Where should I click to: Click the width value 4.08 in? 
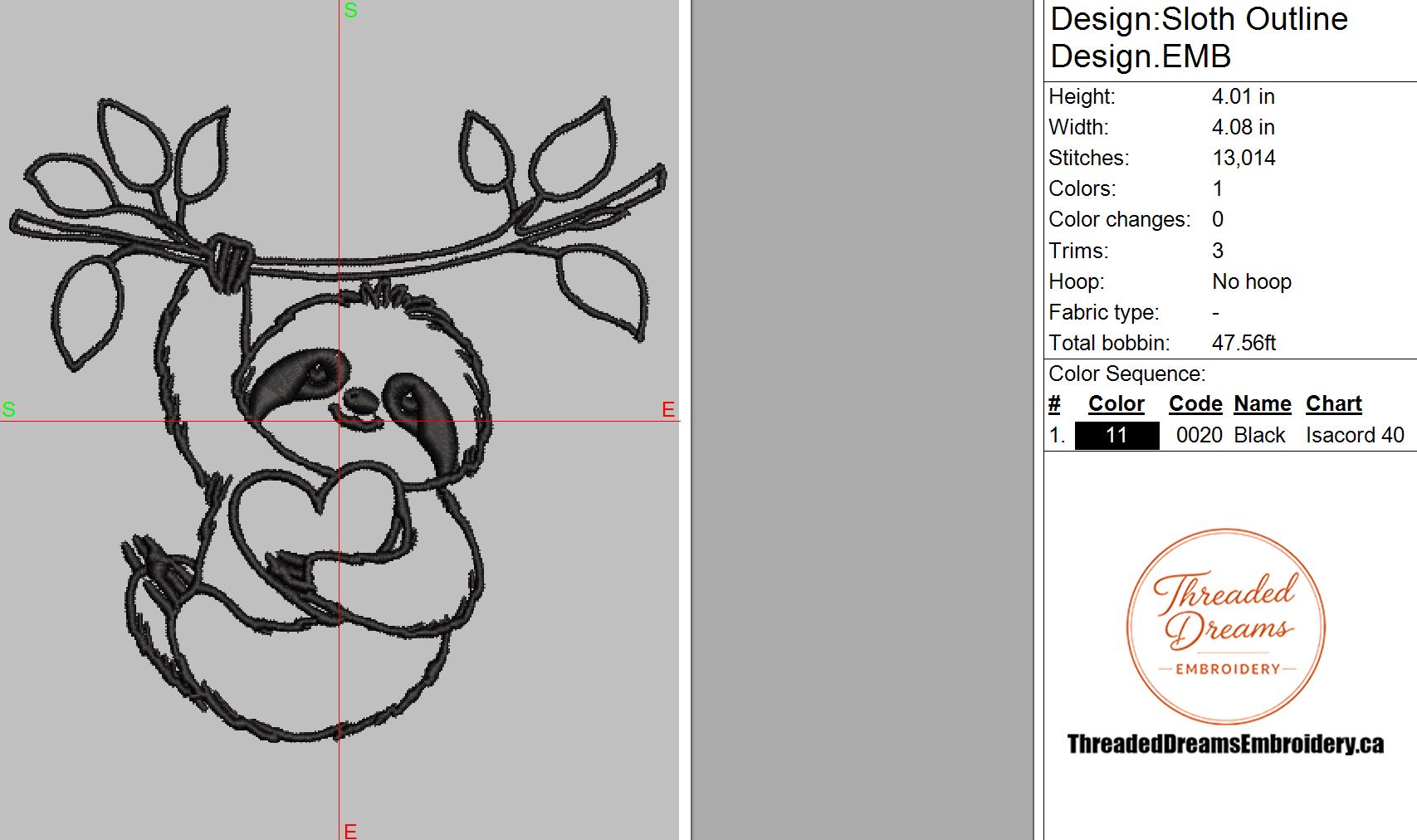(1243, 128)
